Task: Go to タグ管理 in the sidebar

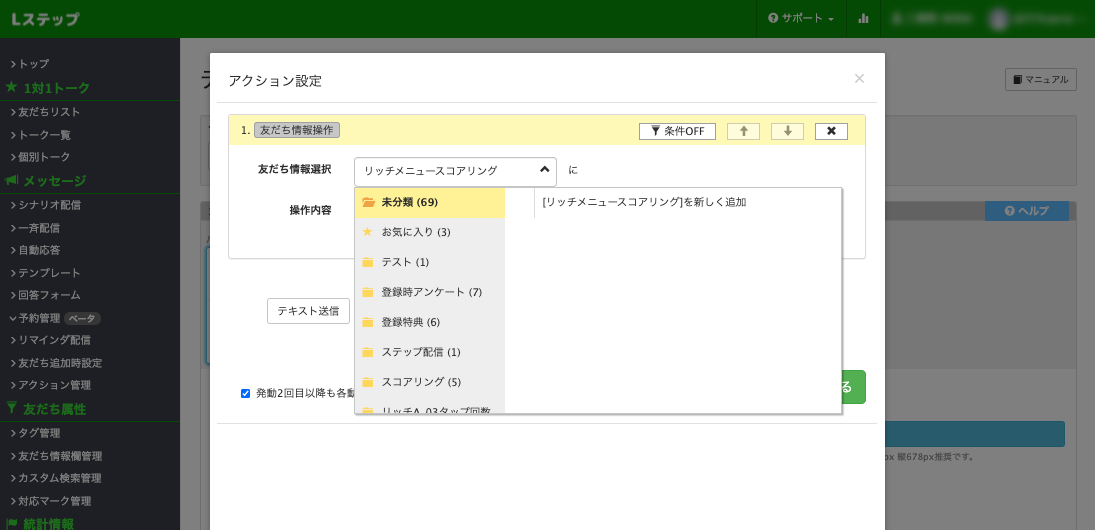Action: point(39,433)
